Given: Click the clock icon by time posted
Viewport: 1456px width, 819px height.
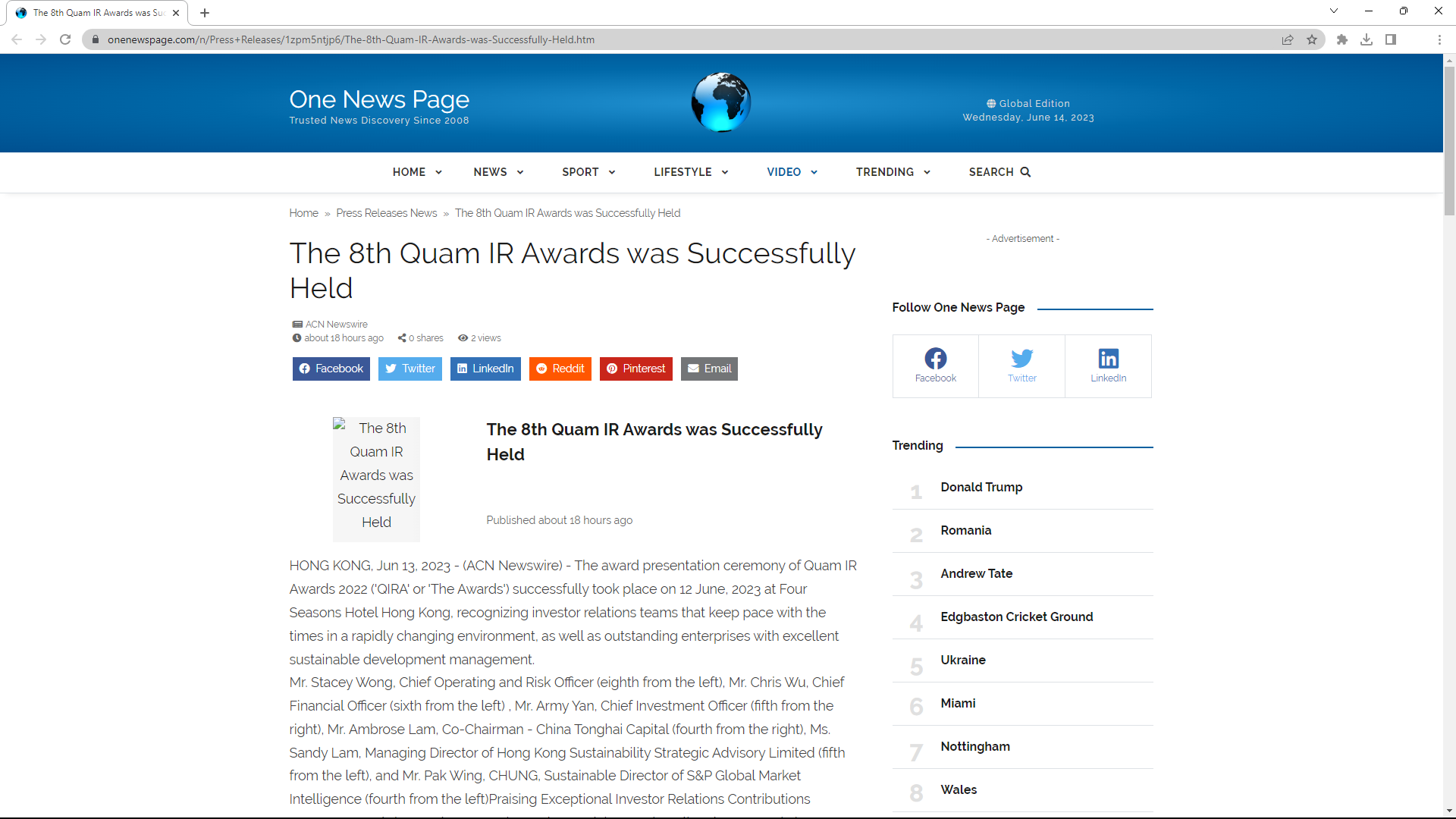Looking at the screenshot, I should tap(297, 338).
